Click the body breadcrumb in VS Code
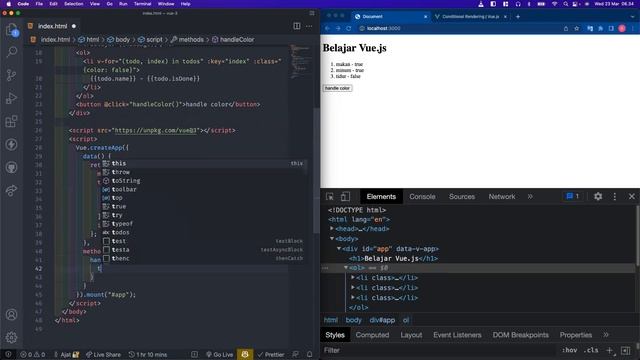Viewport: 640px width, 360px height. [118, 40]
